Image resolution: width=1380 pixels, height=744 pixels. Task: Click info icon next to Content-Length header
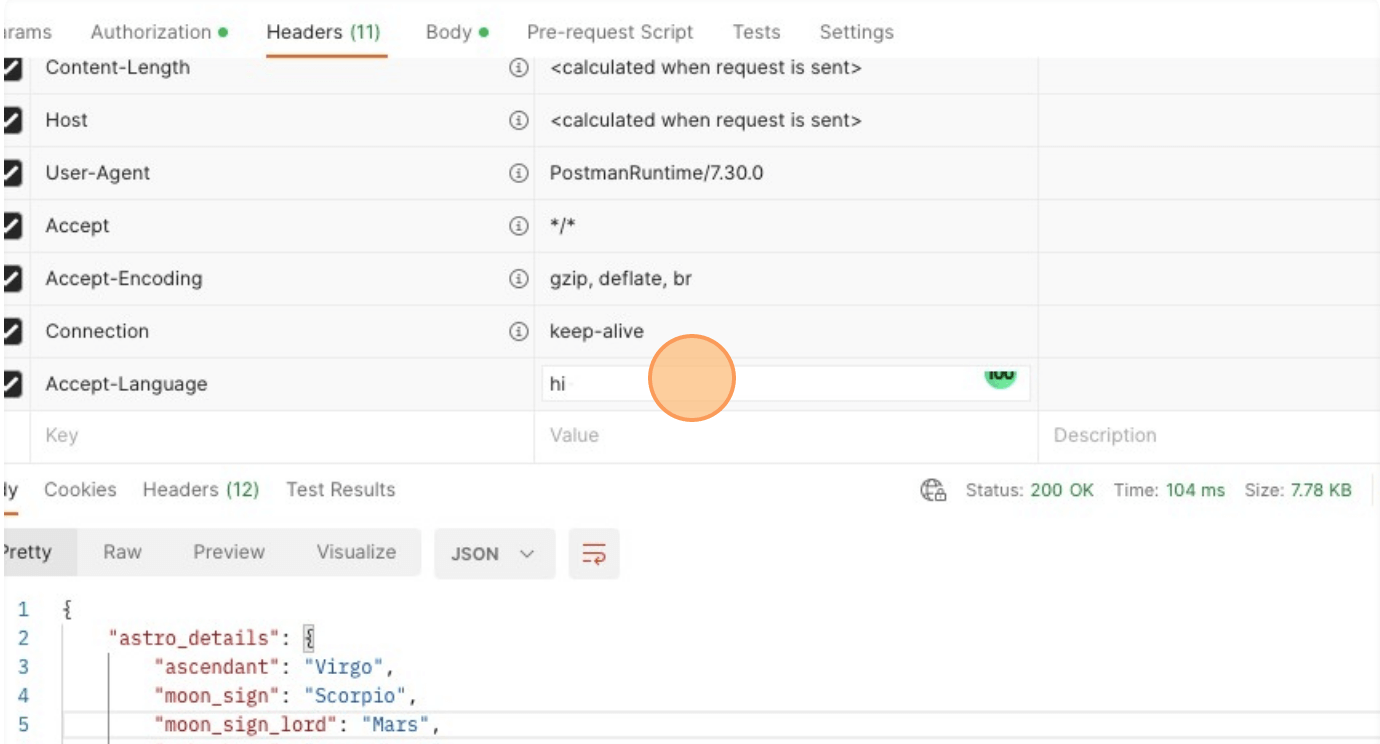(518, 68)
